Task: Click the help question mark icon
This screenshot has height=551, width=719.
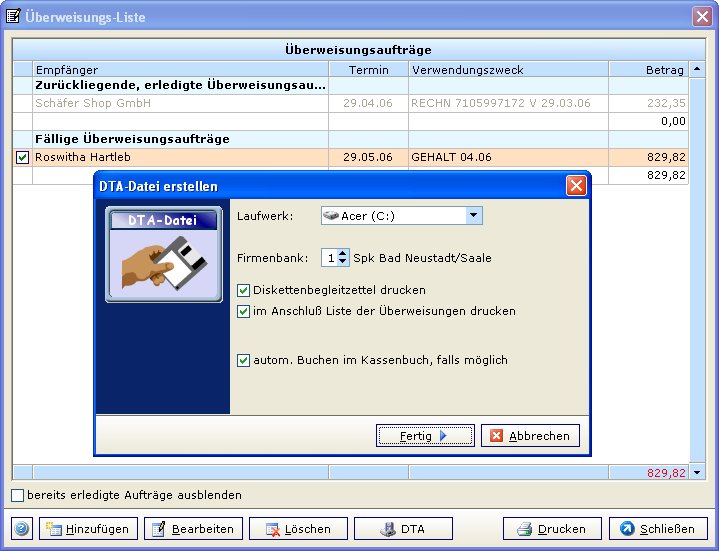Action: tap(22, 529)
